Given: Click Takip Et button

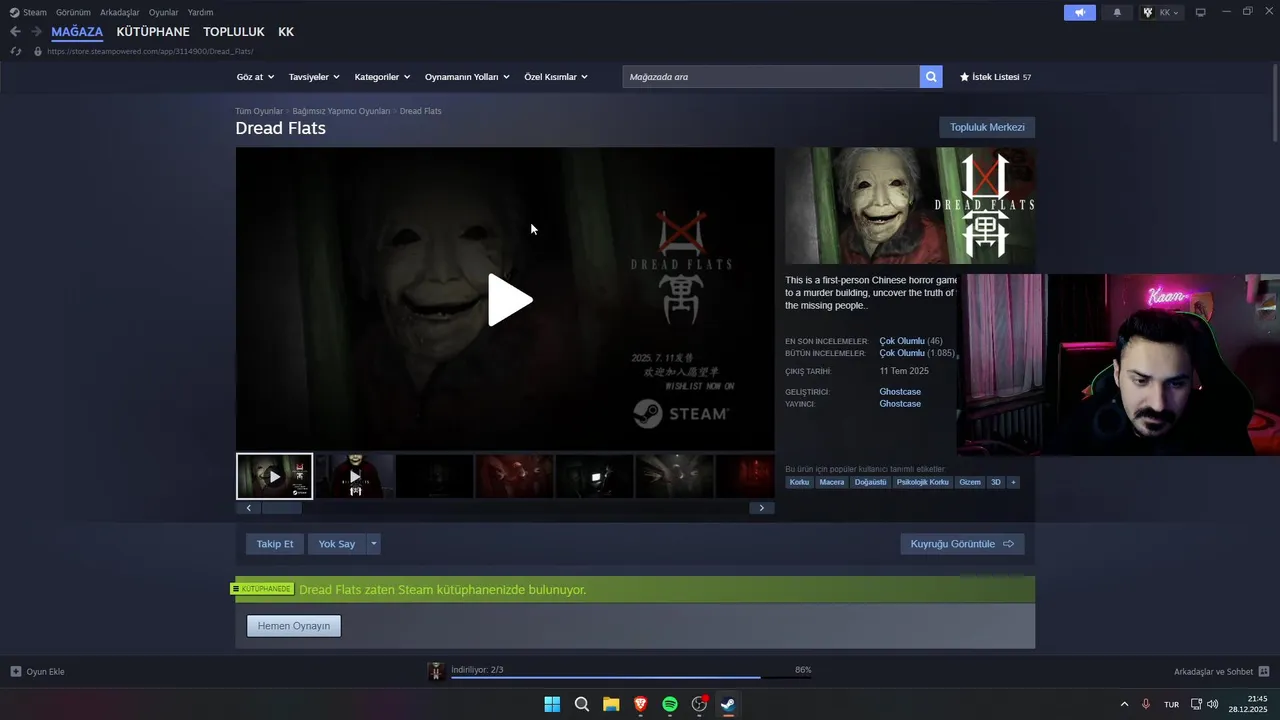Looking at the screenshot, I should click(275, 544).
